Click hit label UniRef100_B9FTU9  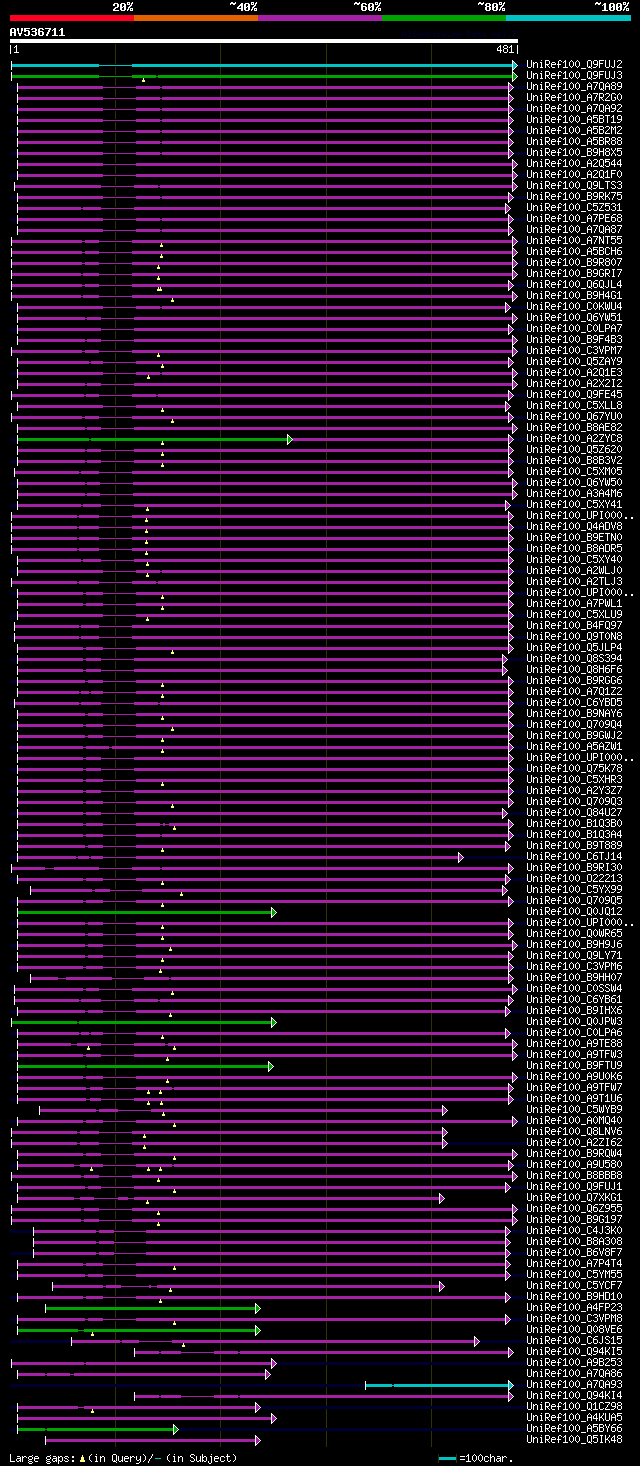(575, 1065)
